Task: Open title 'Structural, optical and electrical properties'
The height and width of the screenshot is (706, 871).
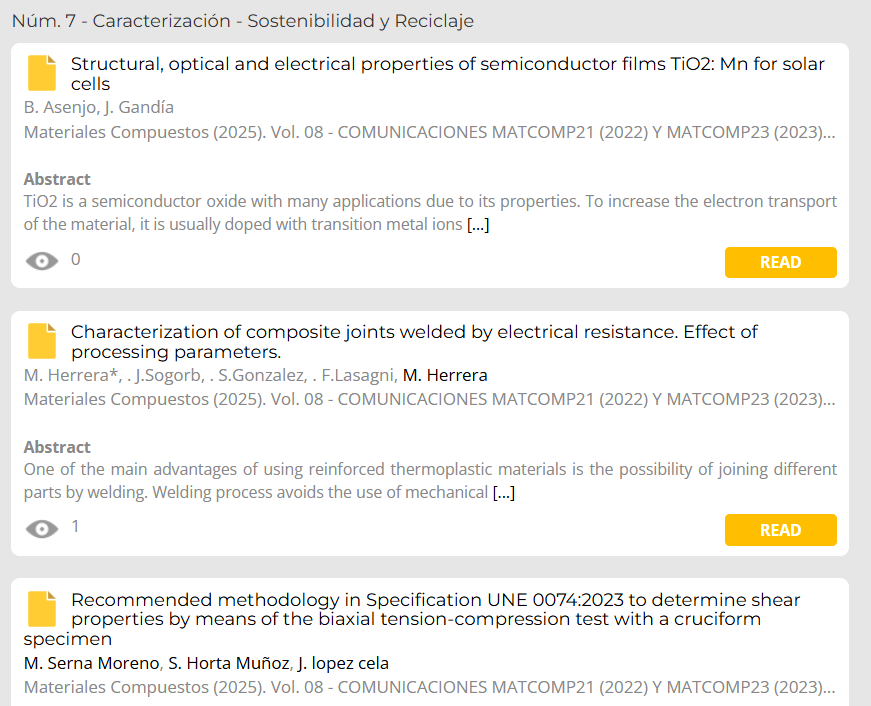Action: [x=448, y=74]
